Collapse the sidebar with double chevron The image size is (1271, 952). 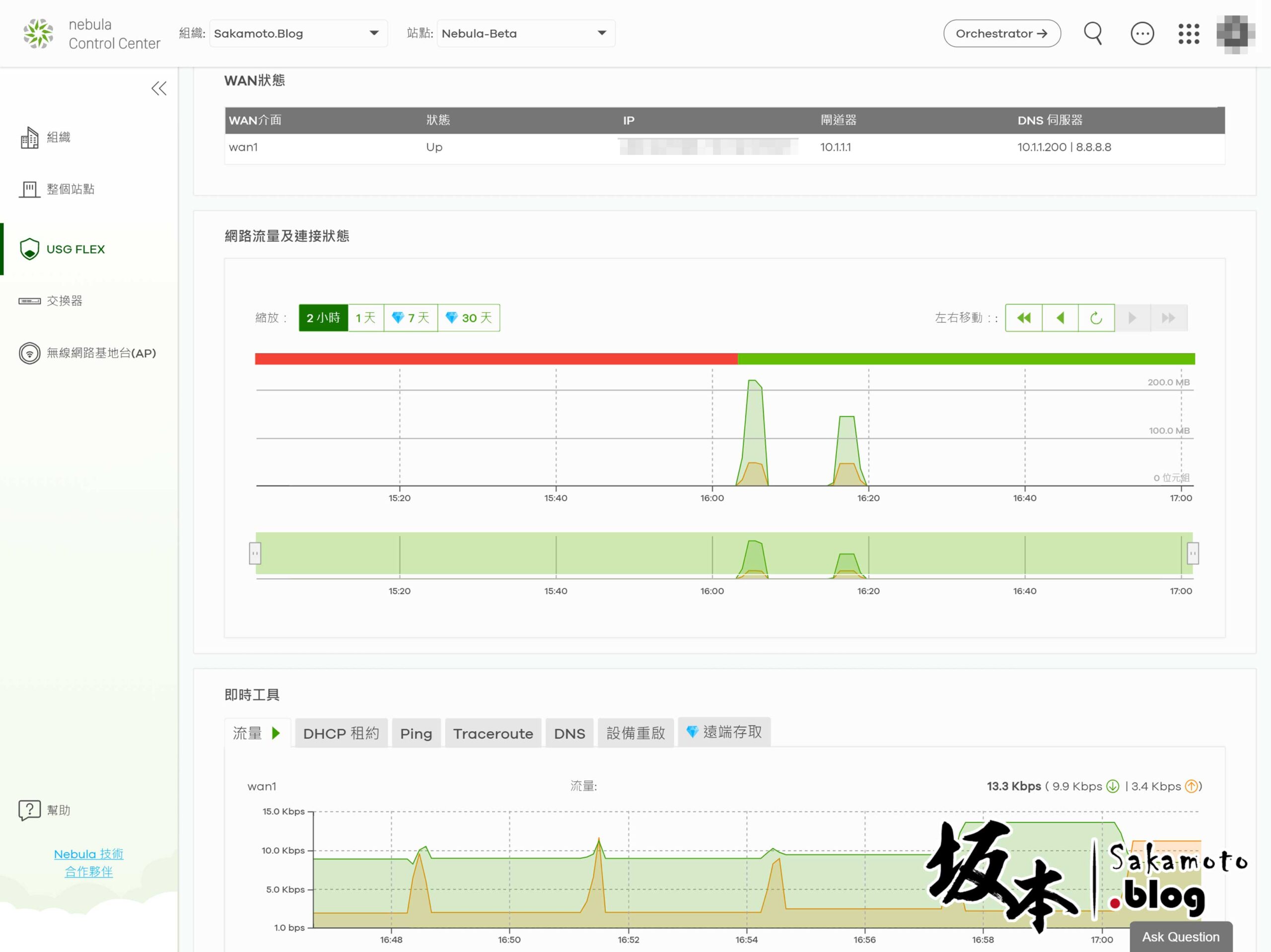(x=159, y=88)
